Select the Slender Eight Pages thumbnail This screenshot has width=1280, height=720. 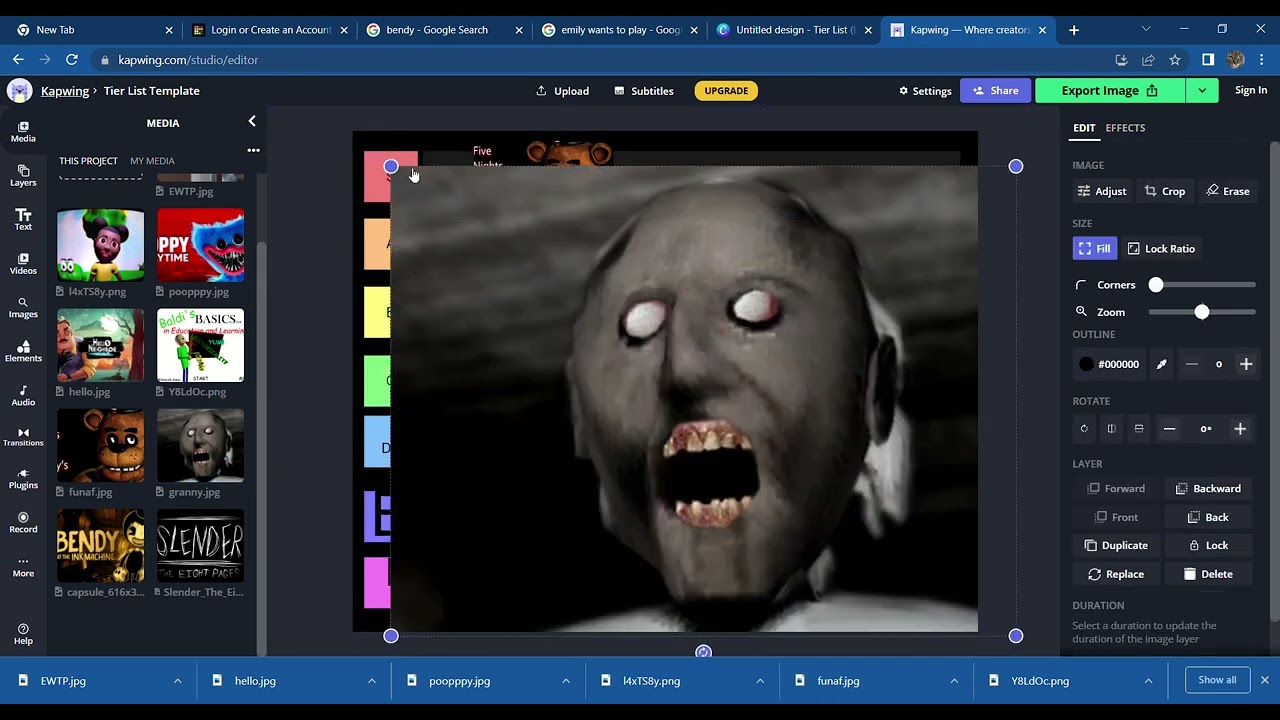click(200, 545)
